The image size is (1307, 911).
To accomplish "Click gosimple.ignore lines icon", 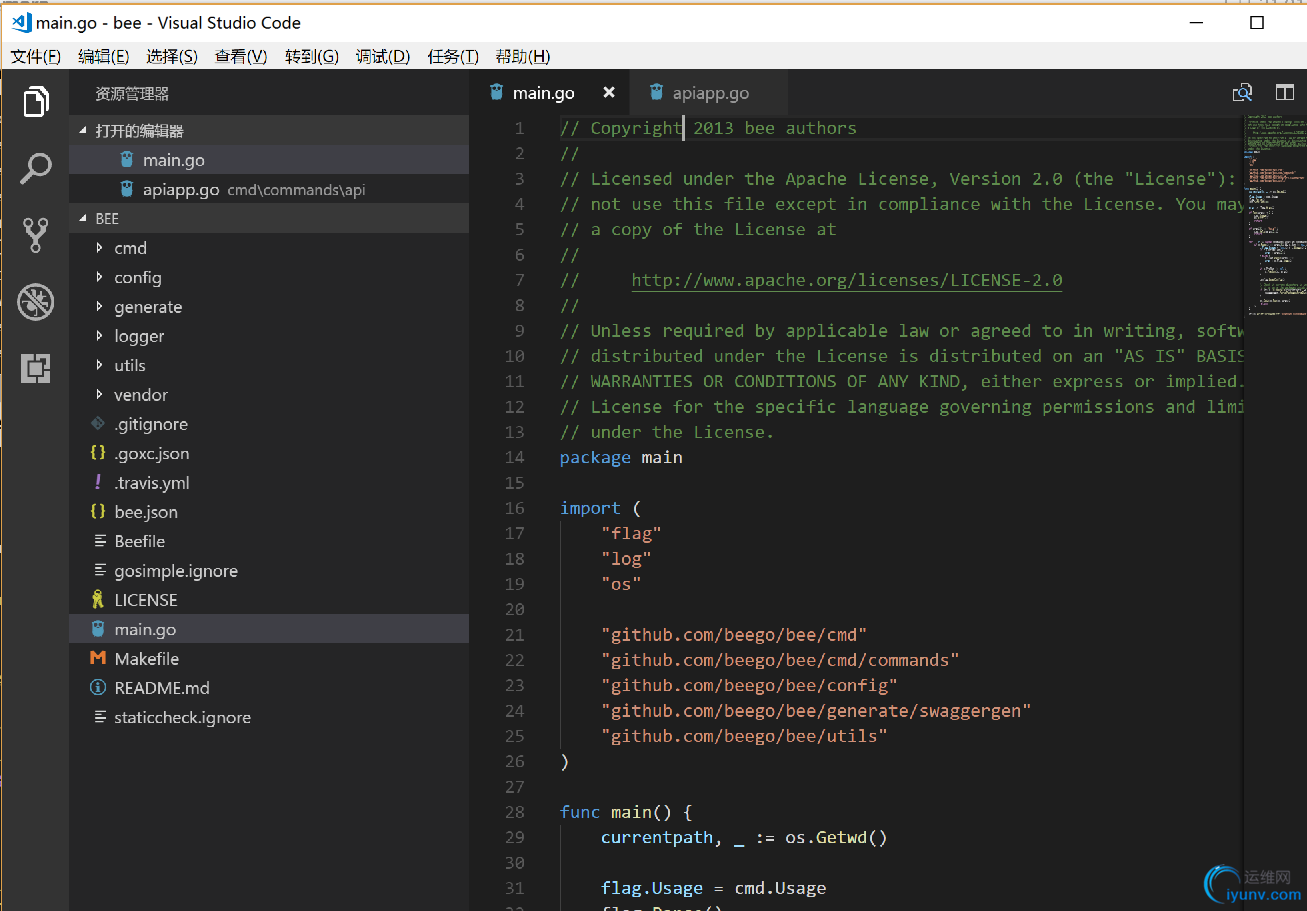I will point(99,571).
